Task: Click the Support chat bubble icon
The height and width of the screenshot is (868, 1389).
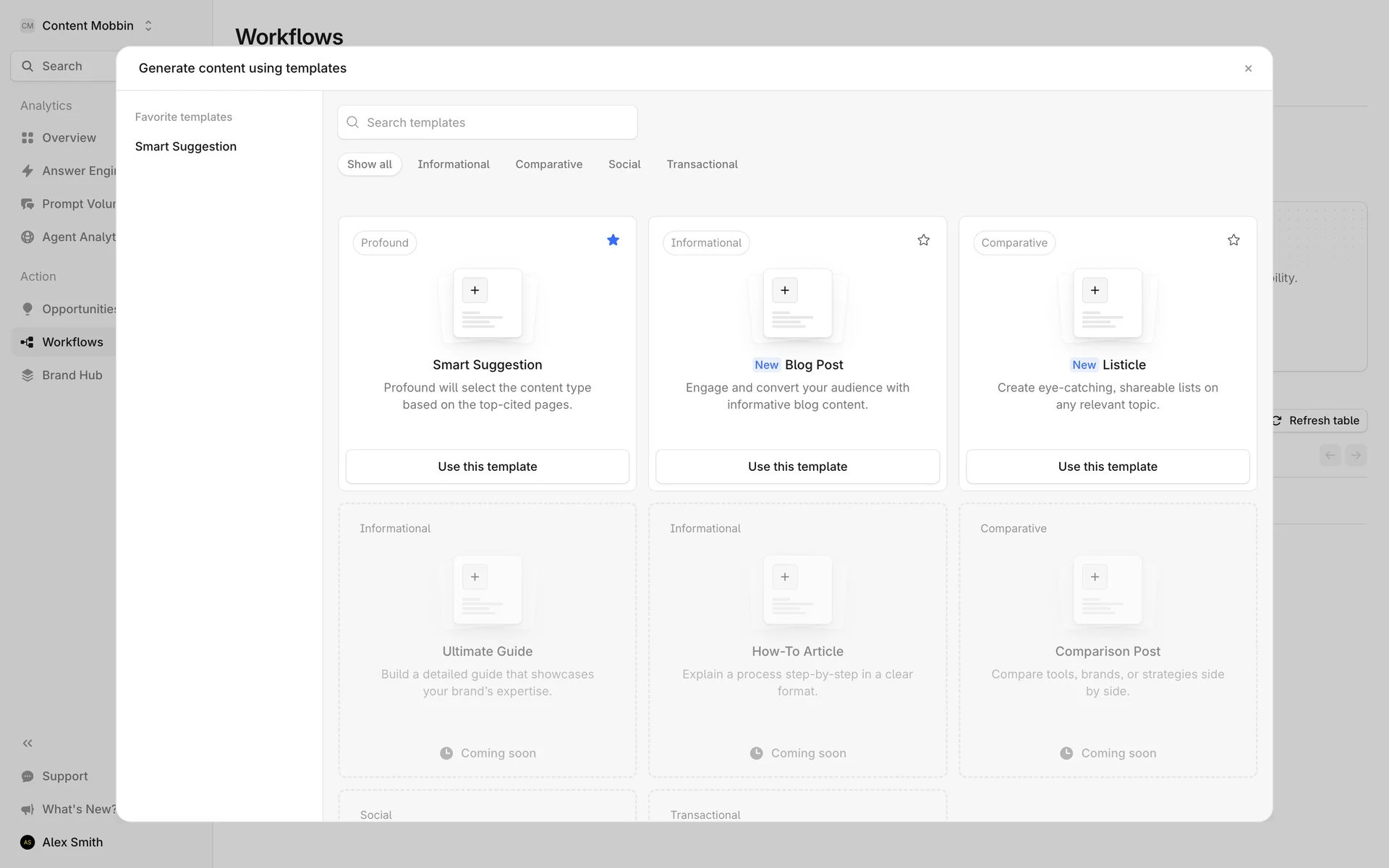Action: pyautogui.click(x=27, y=776)
